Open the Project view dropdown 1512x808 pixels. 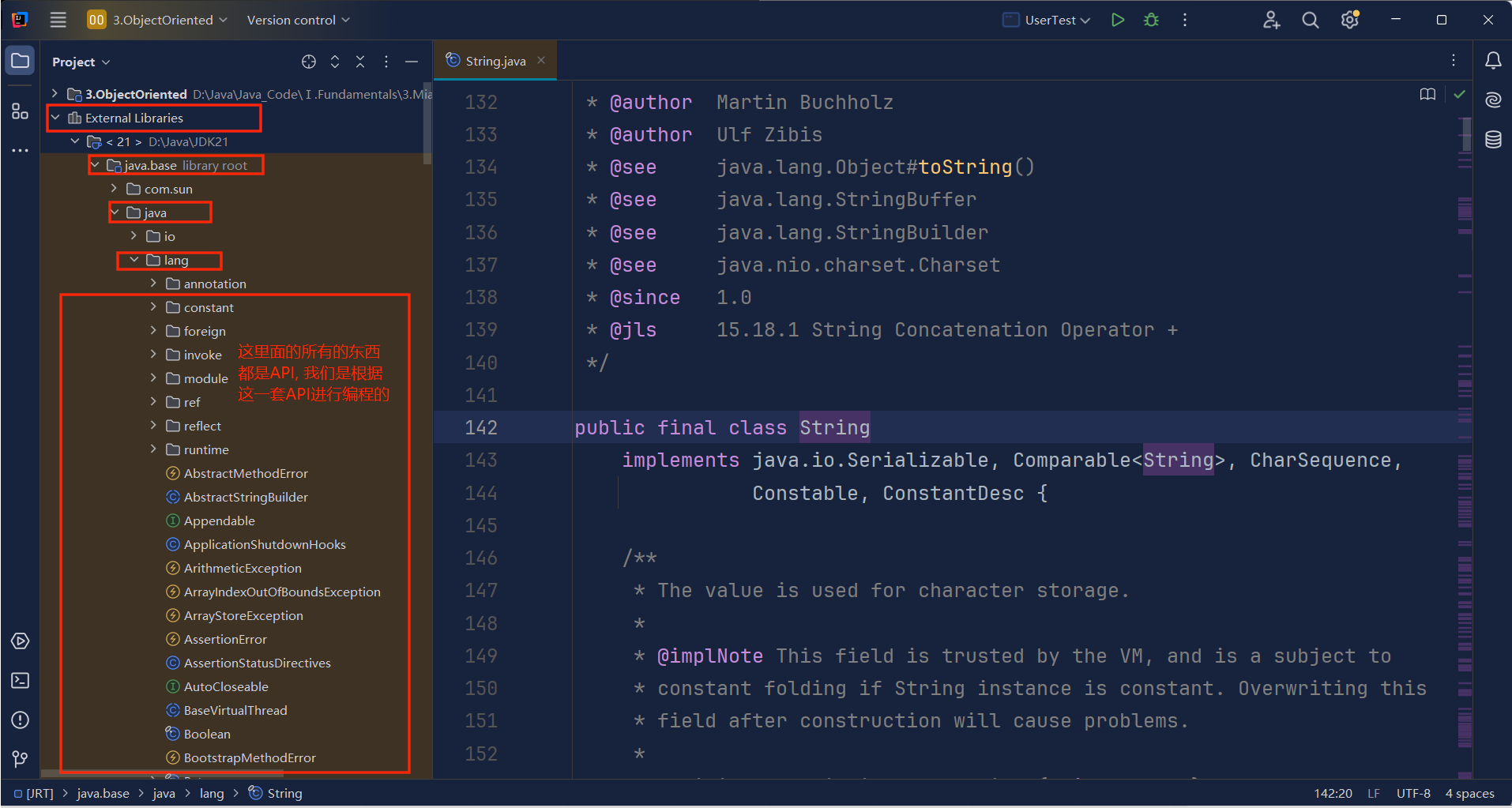coord(81,62)
